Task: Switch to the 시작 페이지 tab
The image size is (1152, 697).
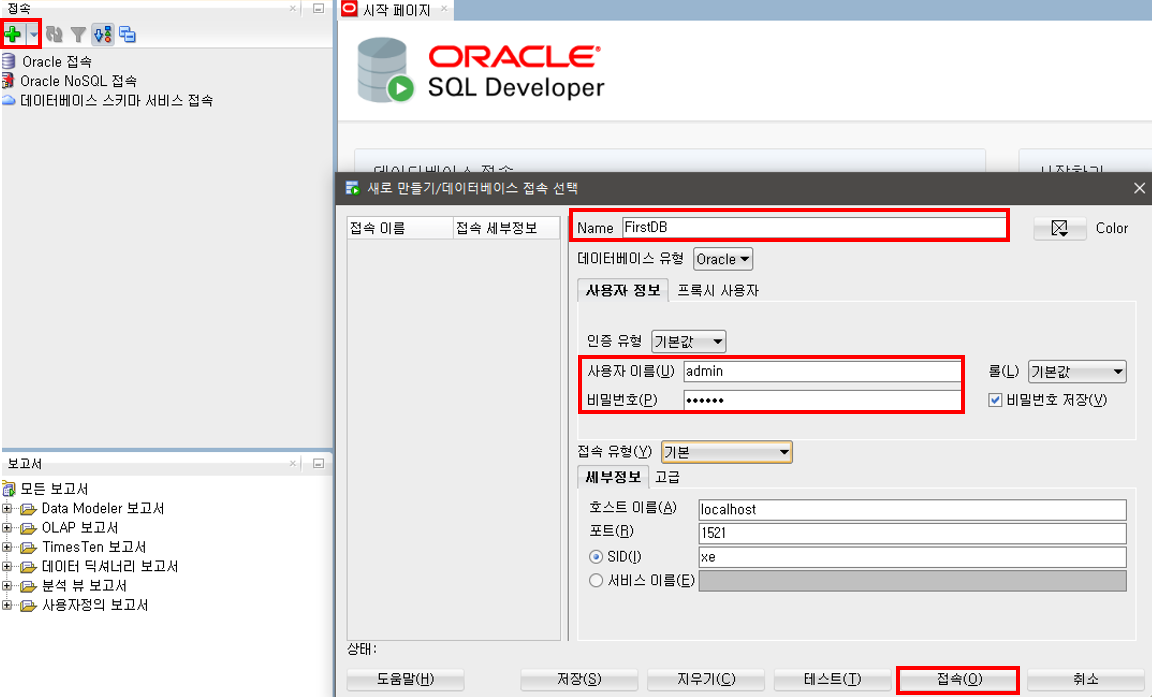Action: [x=396, y=10]
